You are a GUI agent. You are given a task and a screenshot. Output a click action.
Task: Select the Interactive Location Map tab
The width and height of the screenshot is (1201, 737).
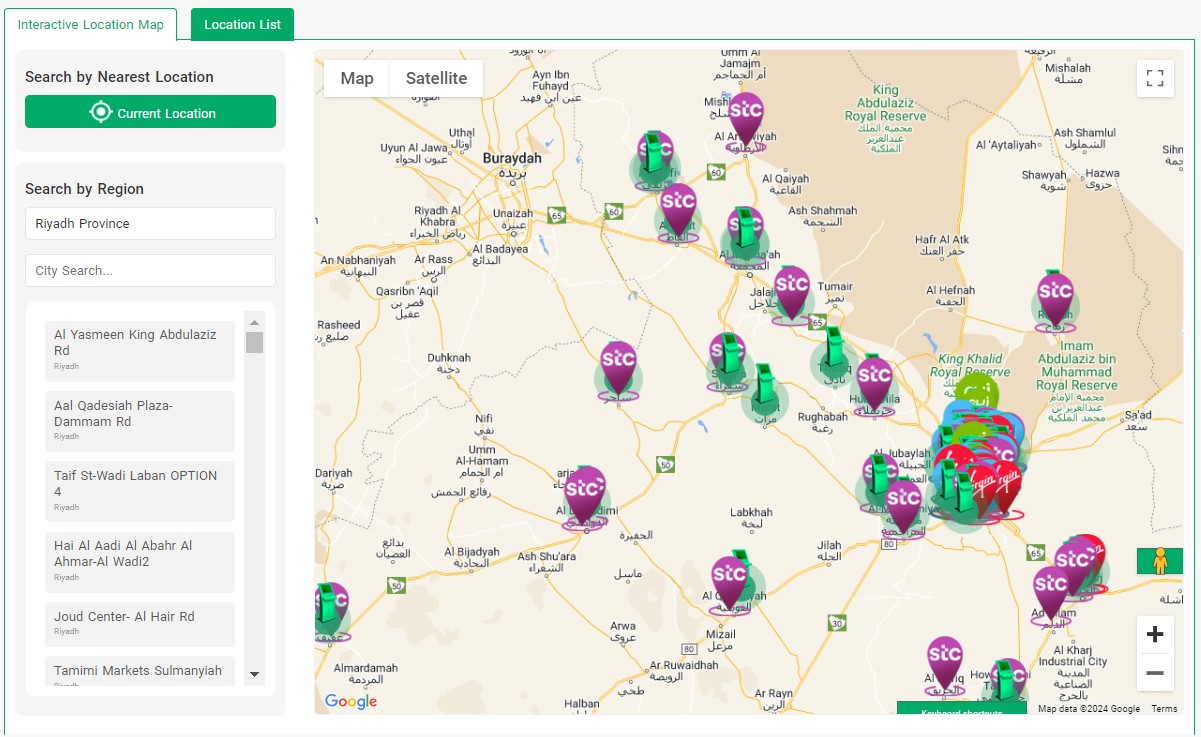point(91,24)
